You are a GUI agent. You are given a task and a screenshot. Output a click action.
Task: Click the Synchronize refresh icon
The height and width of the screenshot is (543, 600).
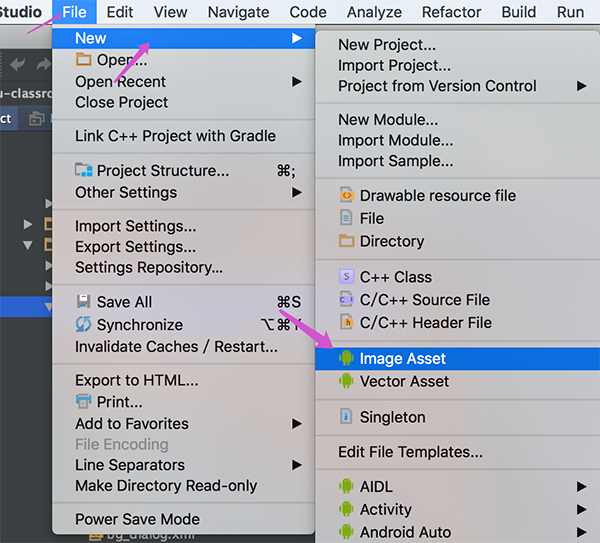click(83, 324)
